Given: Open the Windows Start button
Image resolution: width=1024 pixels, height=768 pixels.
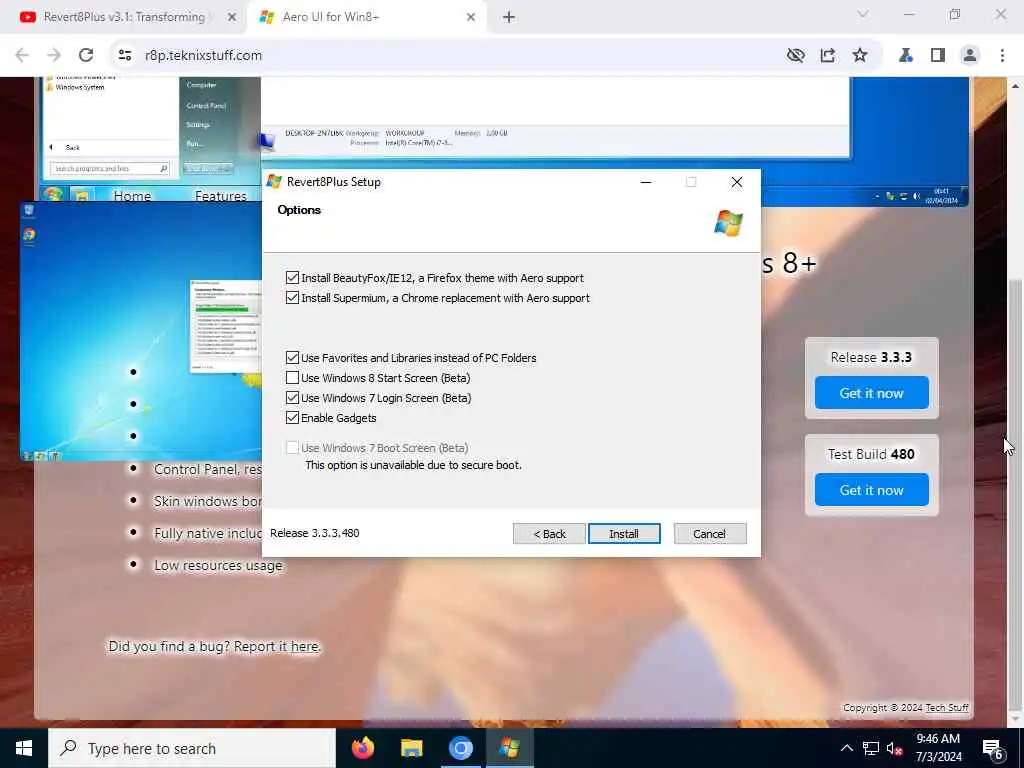Looking at the screenshot, I should pyautogui.click(x=24, y=748).
